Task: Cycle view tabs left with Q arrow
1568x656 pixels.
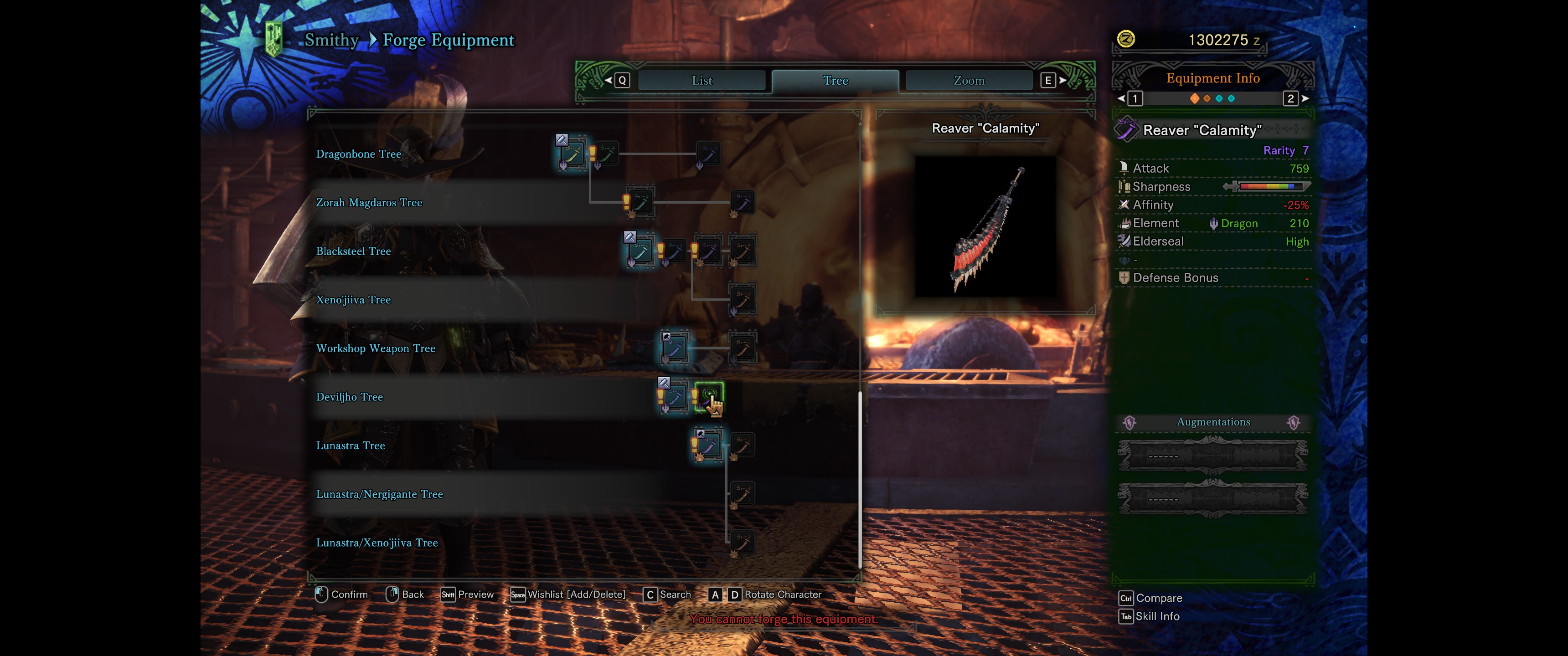Action: 617,80
